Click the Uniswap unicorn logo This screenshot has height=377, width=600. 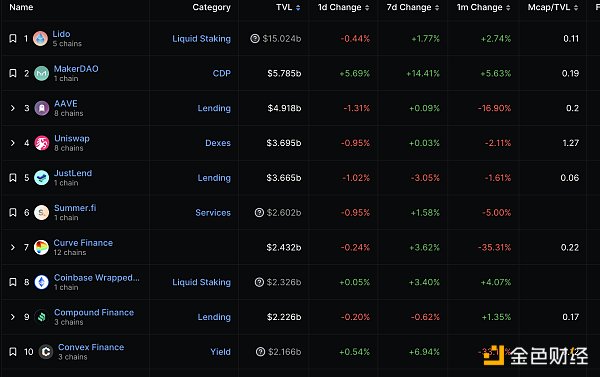42,143
